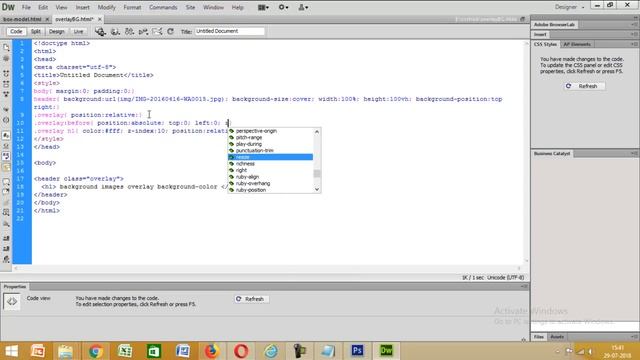This screenshot has width=640, height=360.
Task: Open the File menu
Action: 26,7
